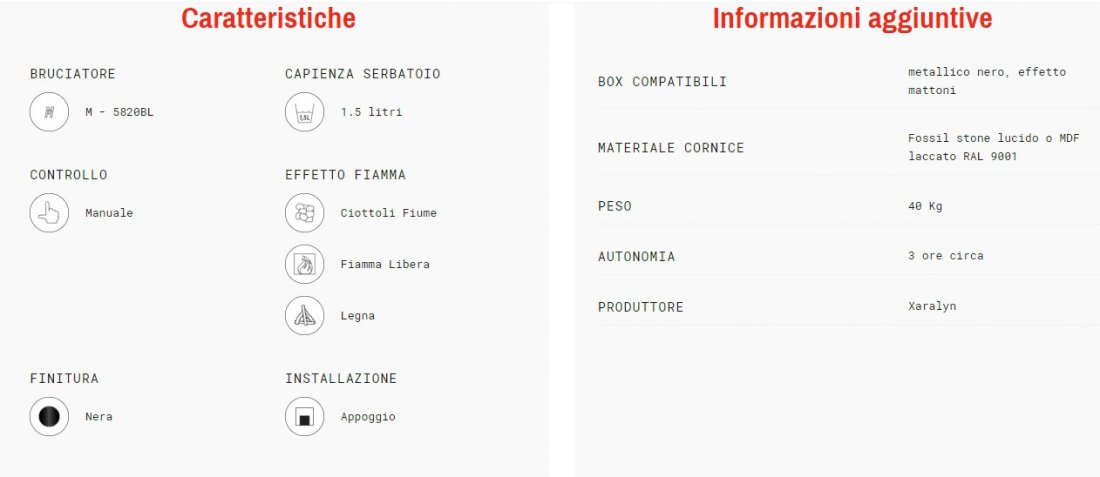Click the Ciottoli Fiume label text
The height and width of the screenshot is (477, 1100).
(x=388, y=213)
